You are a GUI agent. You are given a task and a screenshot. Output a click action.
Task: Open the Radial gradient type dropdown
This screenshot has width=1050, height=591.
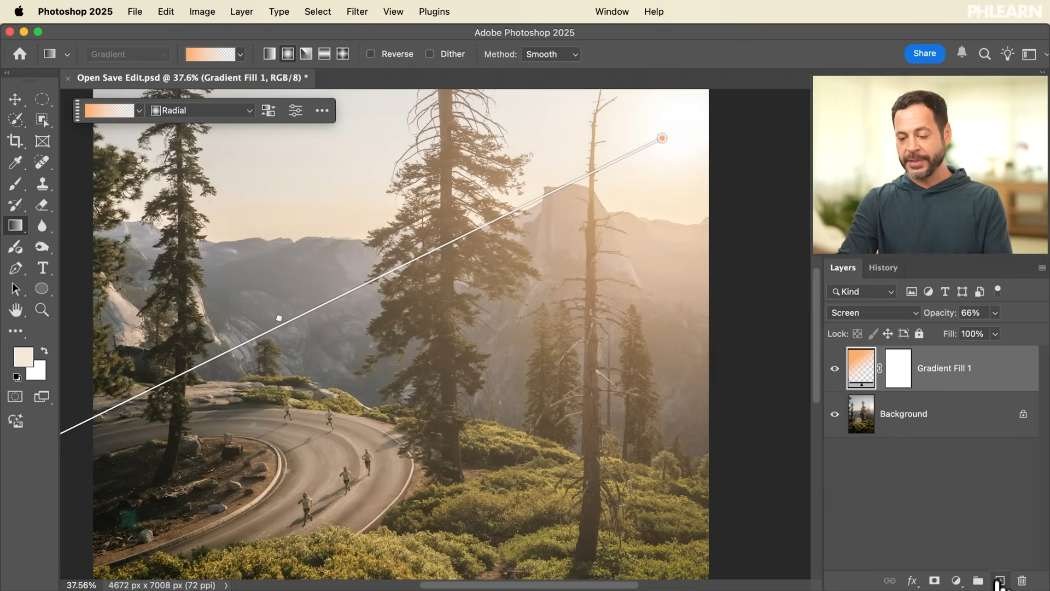coord(202,110)
